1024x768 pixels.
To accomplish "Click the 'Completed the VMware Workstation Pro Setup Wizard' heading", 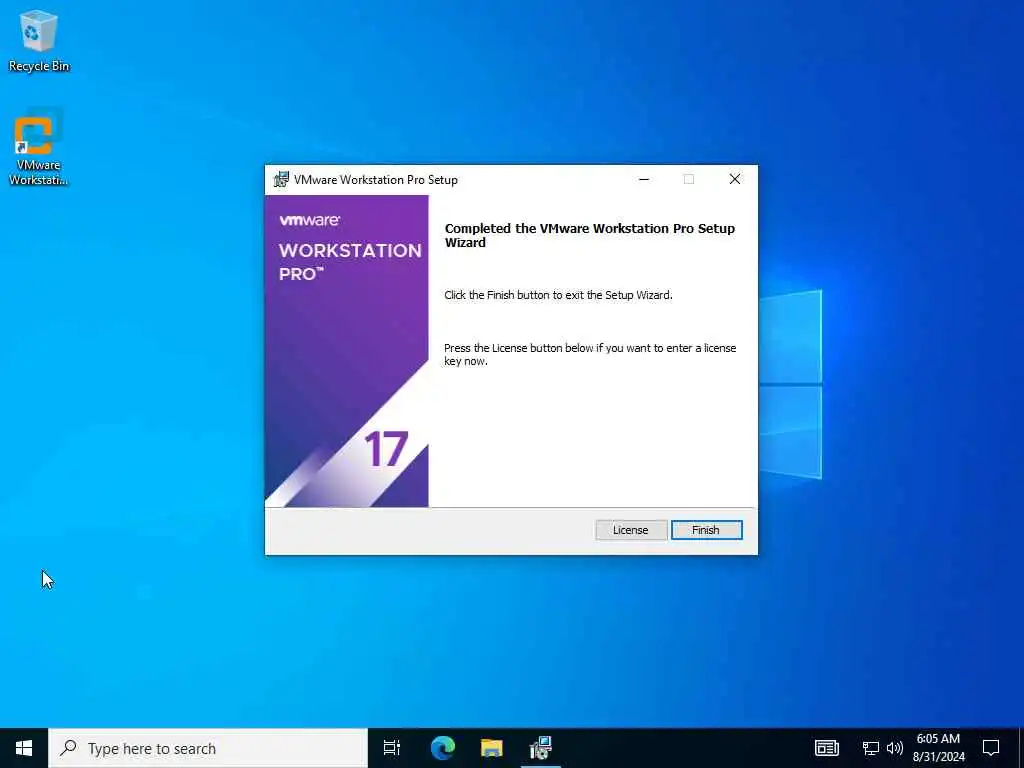I will click(590, 235).
